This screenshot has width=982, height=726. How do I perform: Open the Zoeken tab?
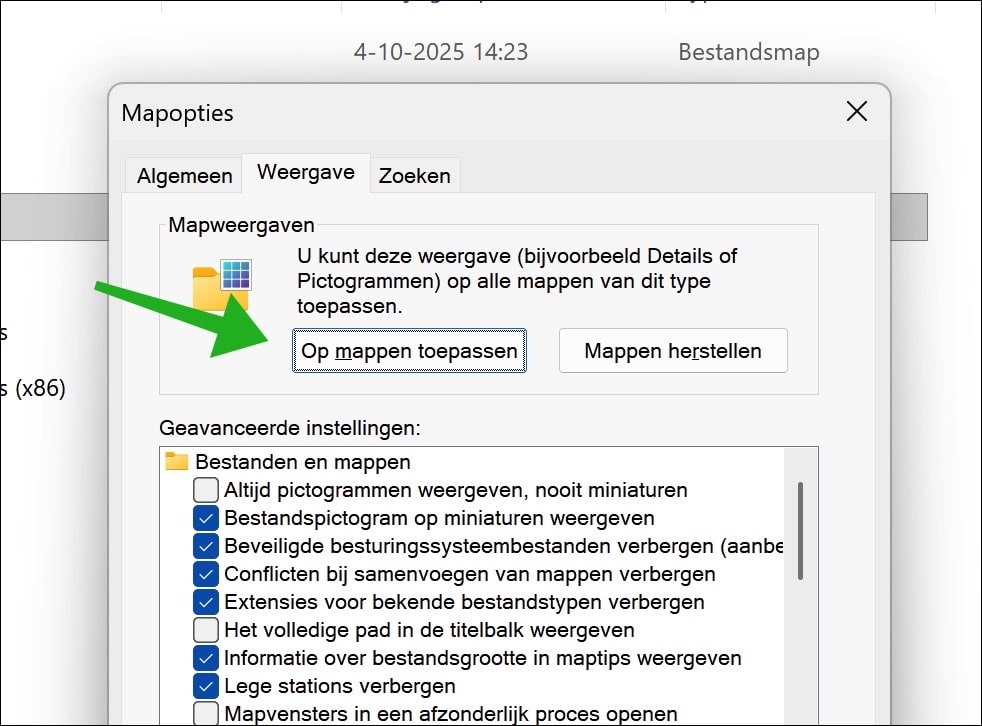click(414, 176)
